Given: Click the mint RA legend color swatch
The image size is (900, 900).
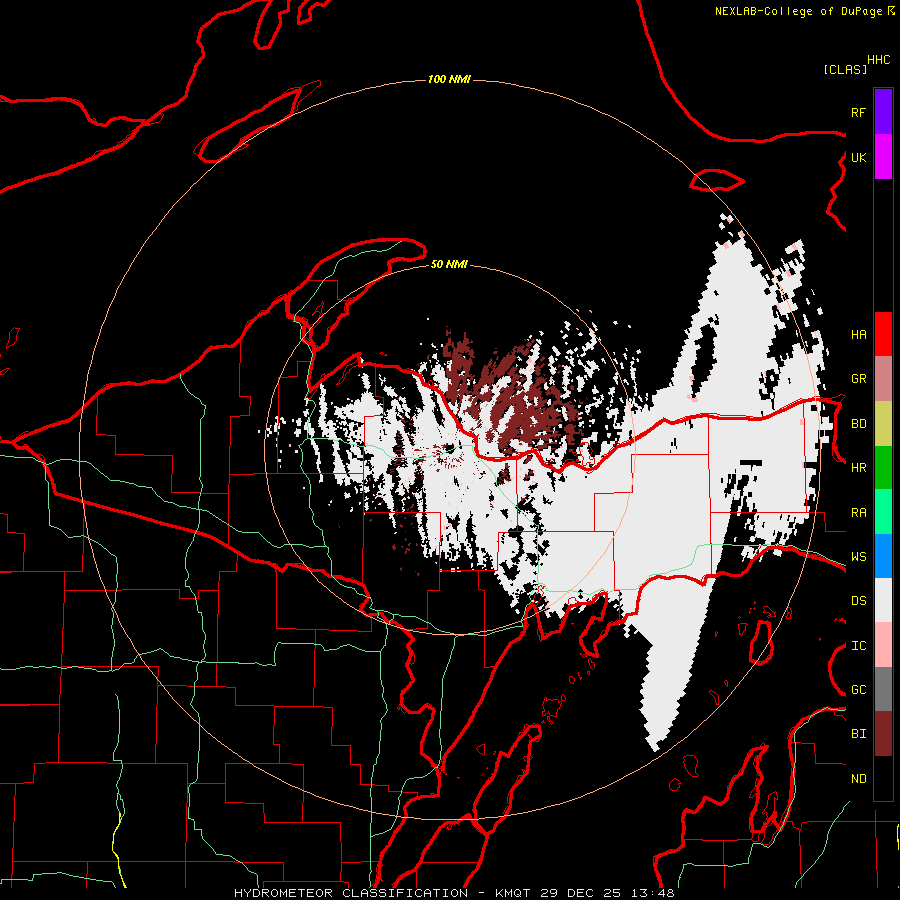Looking at the screenshot, I should (883, 512).
